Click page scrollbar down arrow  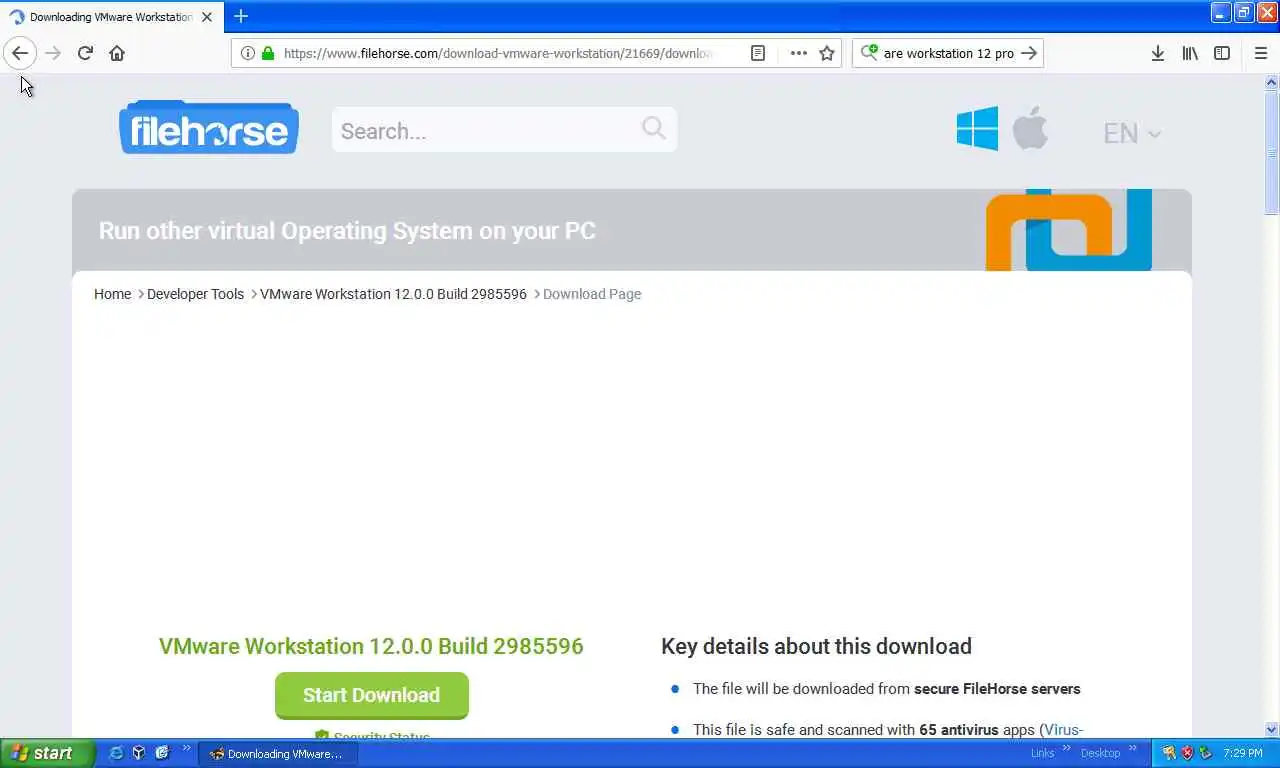coord(1272,730)
